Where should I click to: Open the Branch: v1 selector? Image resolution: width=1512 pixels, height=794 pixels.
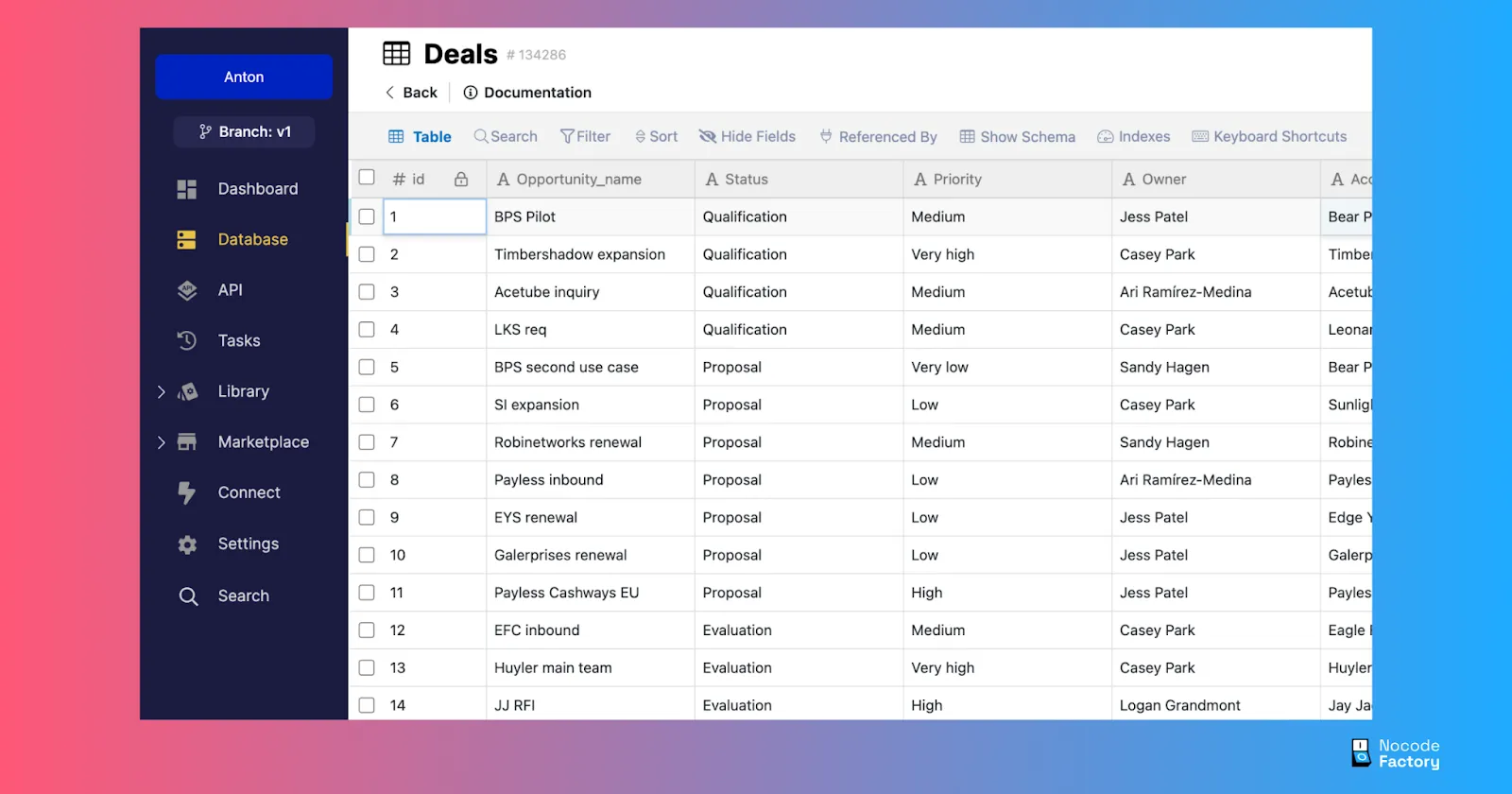(x=244, y=131)
